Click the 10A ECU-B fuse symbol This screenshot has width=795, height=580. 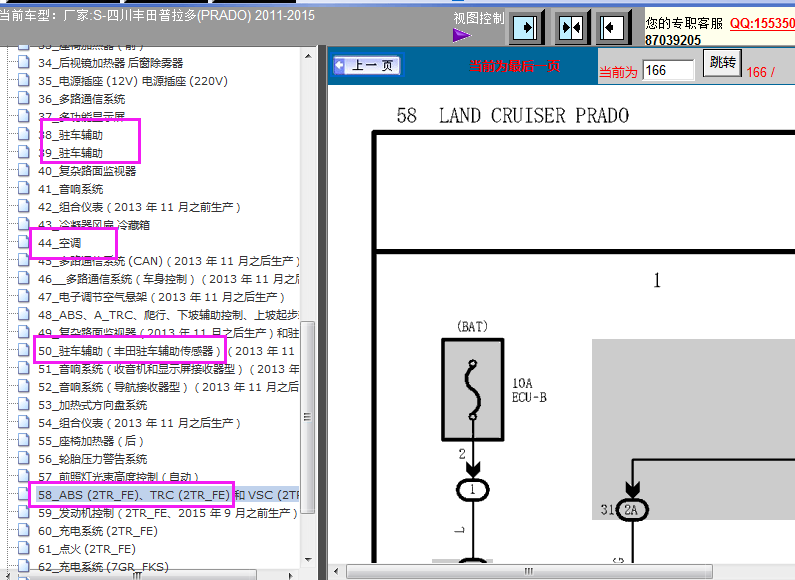click(x=473, y=389)
